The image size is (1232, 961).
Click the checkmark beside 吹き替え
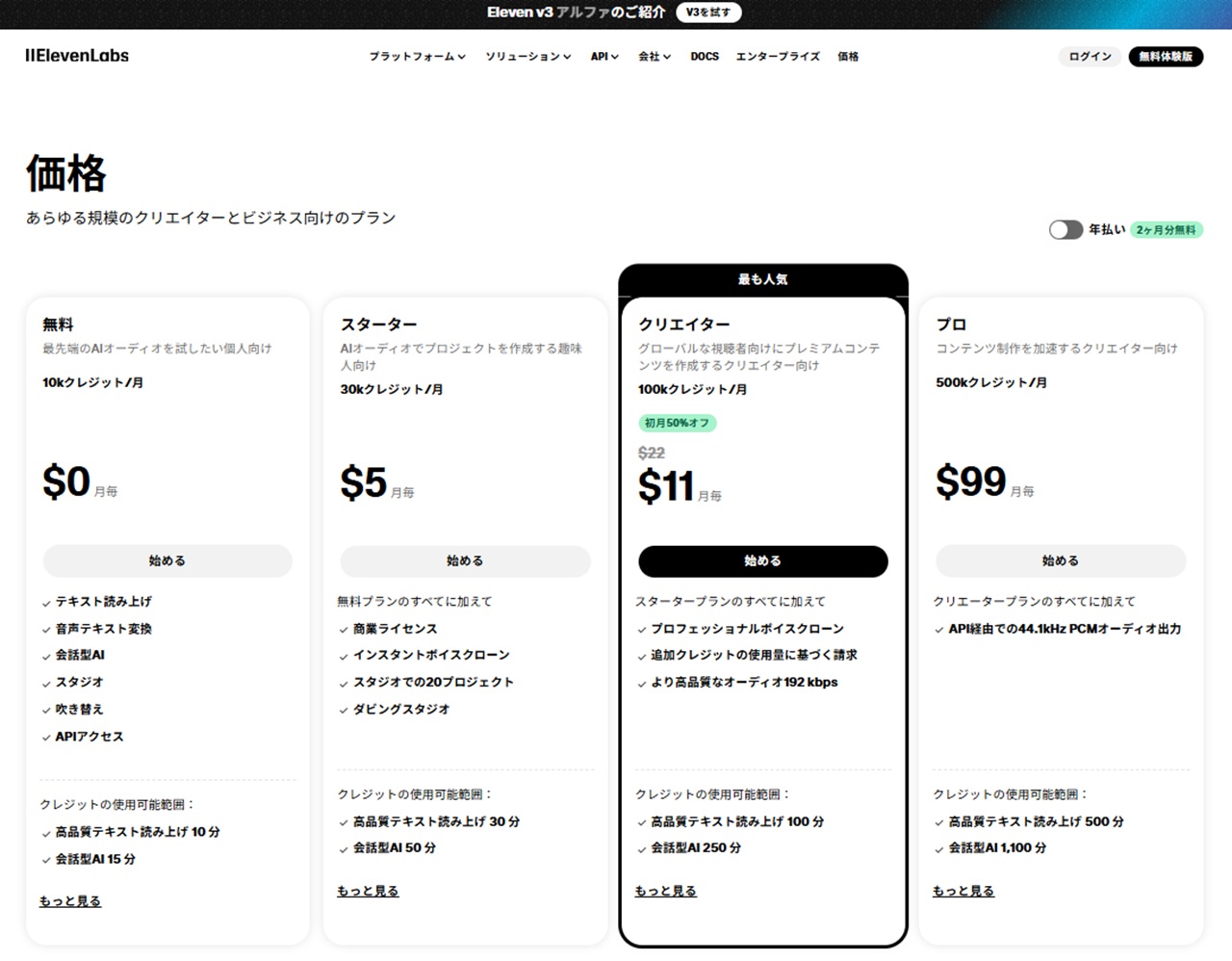[x=46, y=710]
